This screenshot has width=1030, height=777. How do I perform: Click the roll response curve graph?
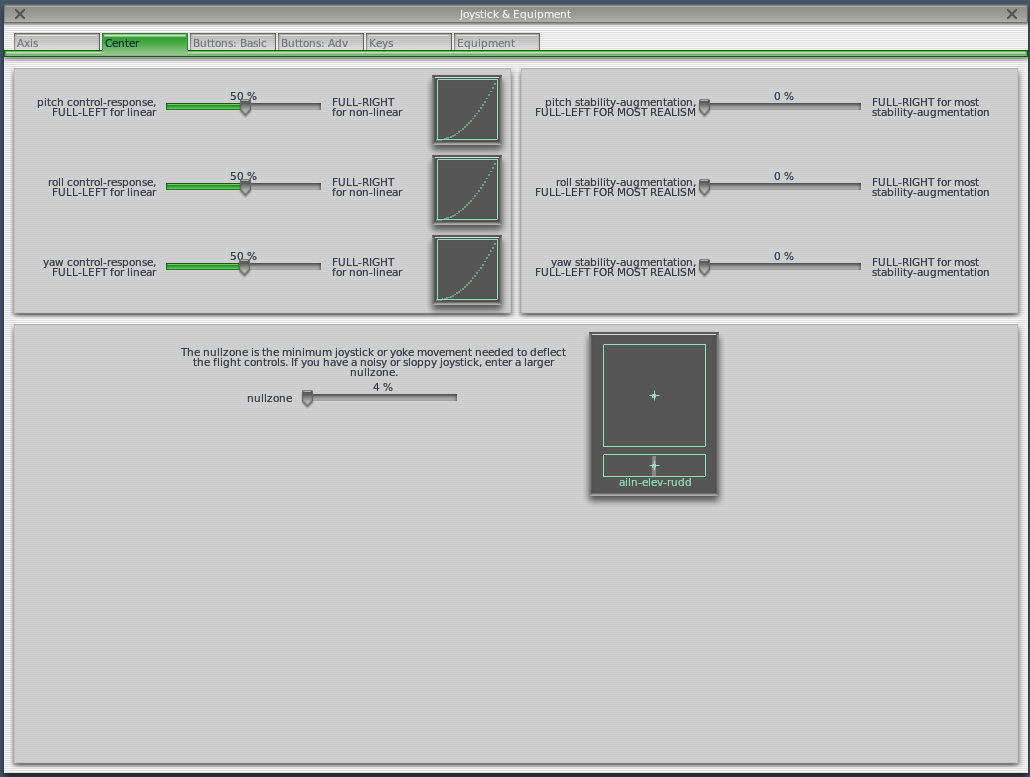[466, 190]
